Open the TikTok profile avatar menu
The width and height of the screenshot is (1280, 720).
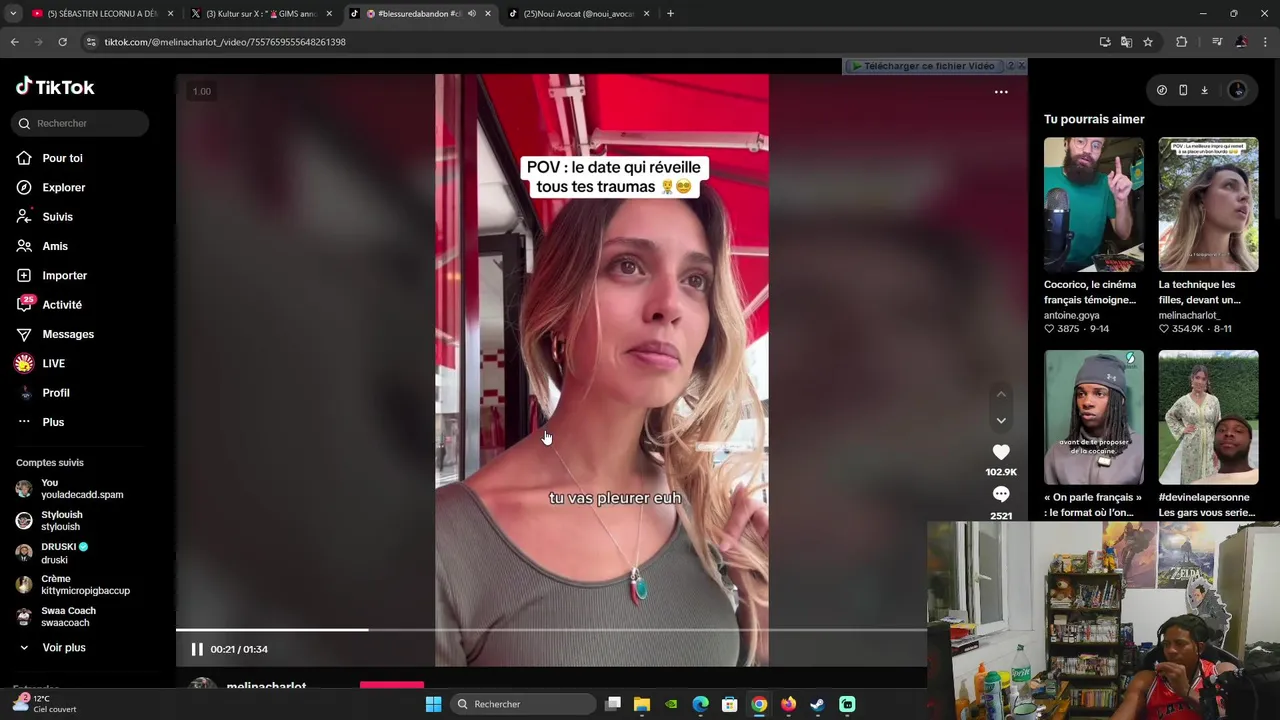1238,90
